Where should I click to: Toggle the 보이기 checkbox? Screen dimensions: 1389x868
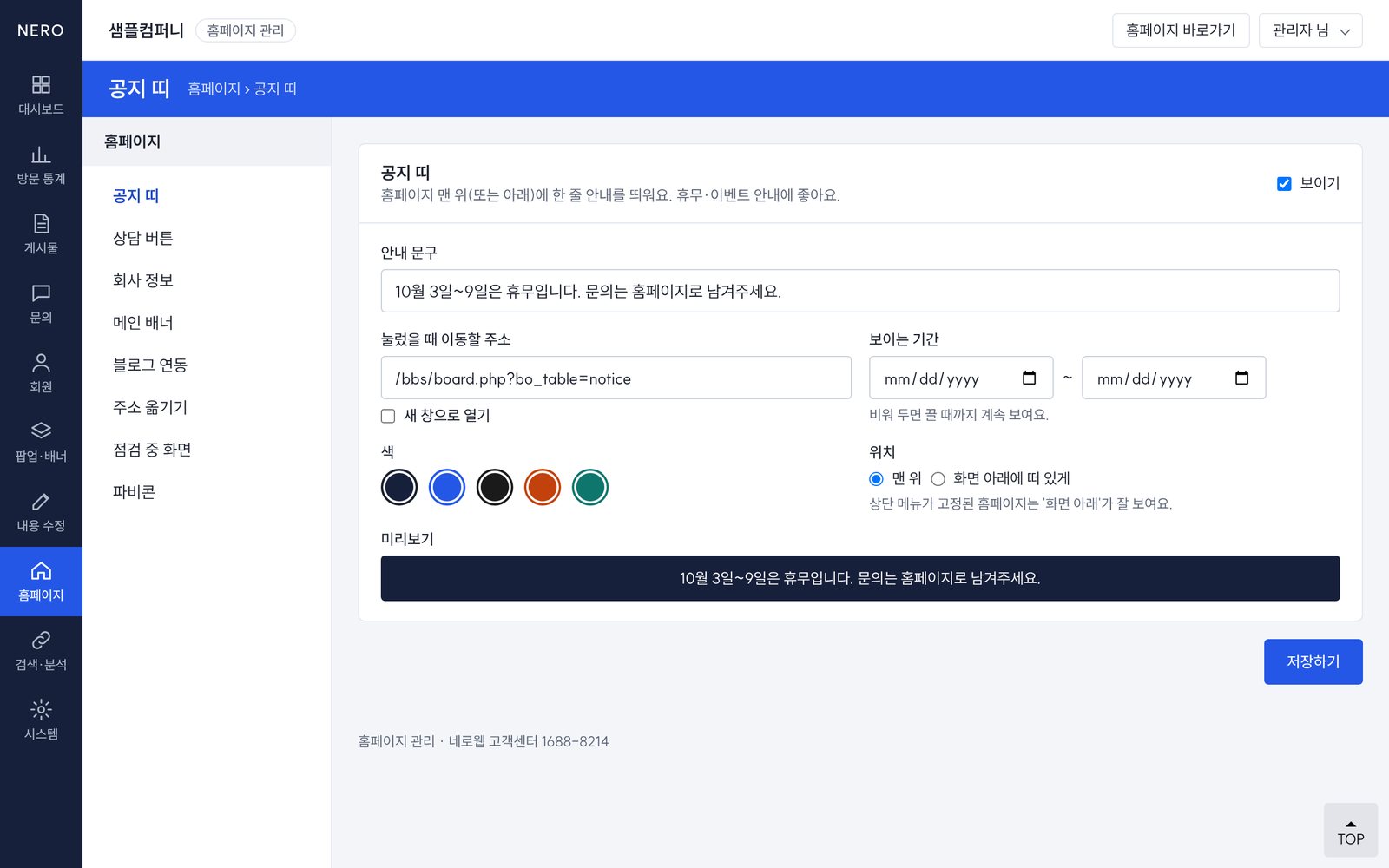[x=1284, y=183]
